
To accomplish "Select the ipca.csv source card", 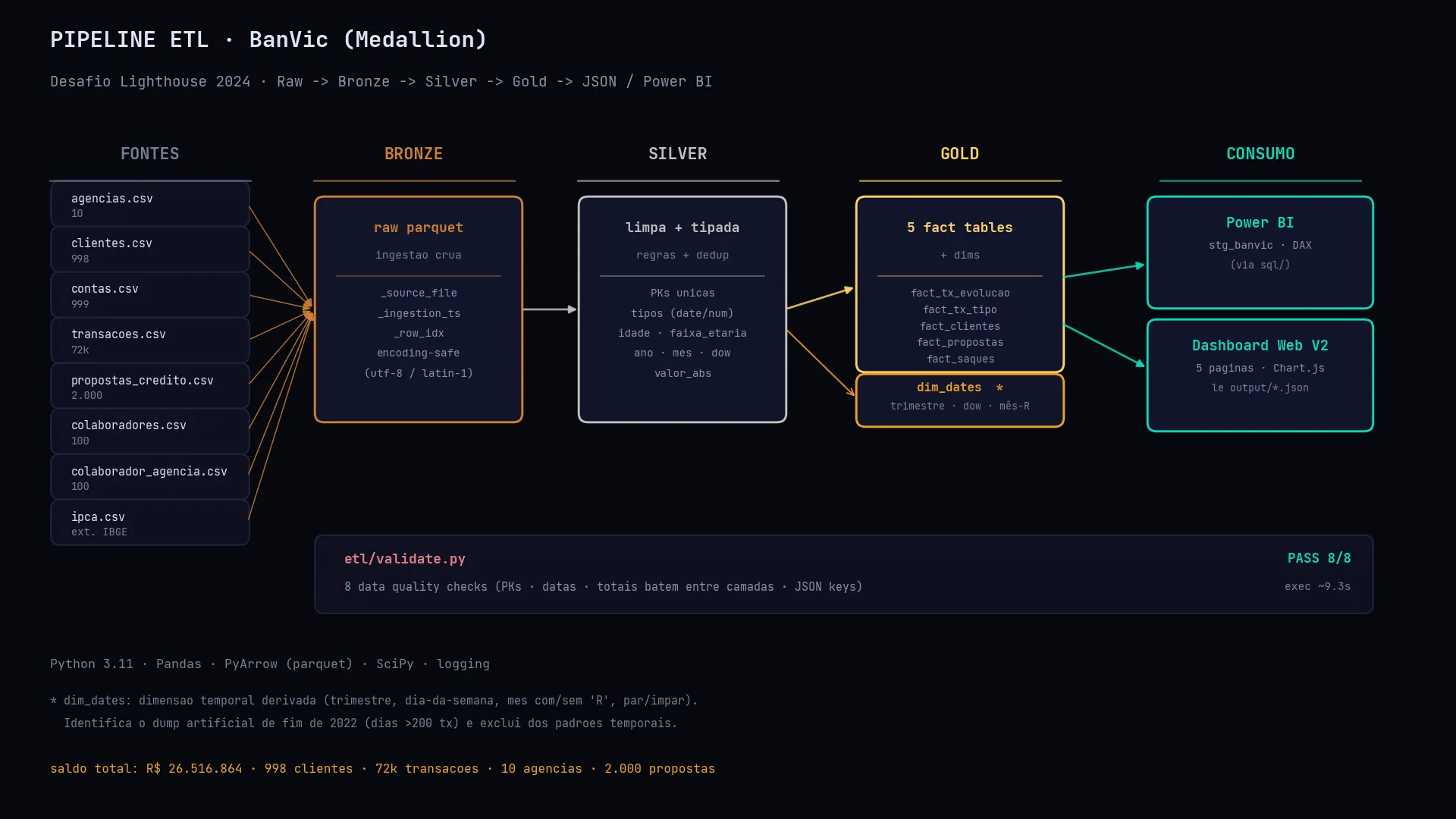I will tap(150, 522).
